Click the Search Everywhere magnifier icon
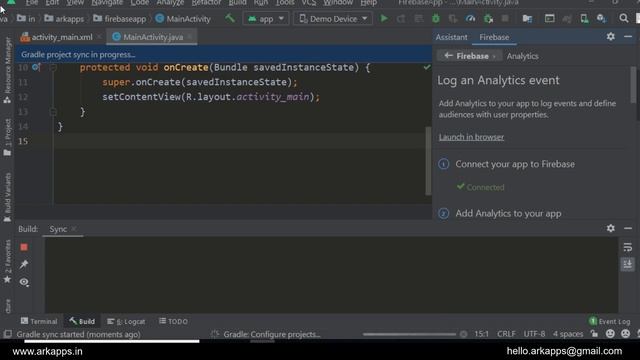This screenshot has width=640, height=360. click(x=623, y=18)
